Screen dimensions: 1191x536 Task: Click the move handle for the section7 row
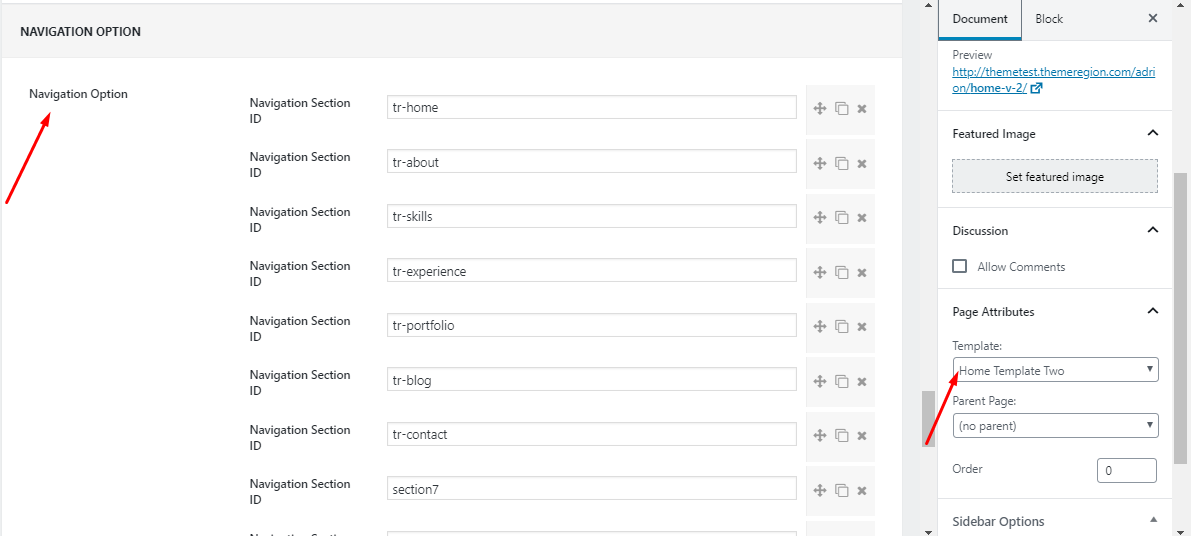(820, 490)
